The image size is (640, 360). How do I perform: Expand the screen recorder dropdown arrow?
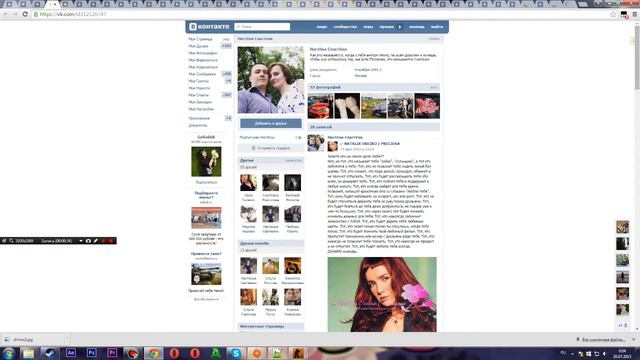point(81,241)
